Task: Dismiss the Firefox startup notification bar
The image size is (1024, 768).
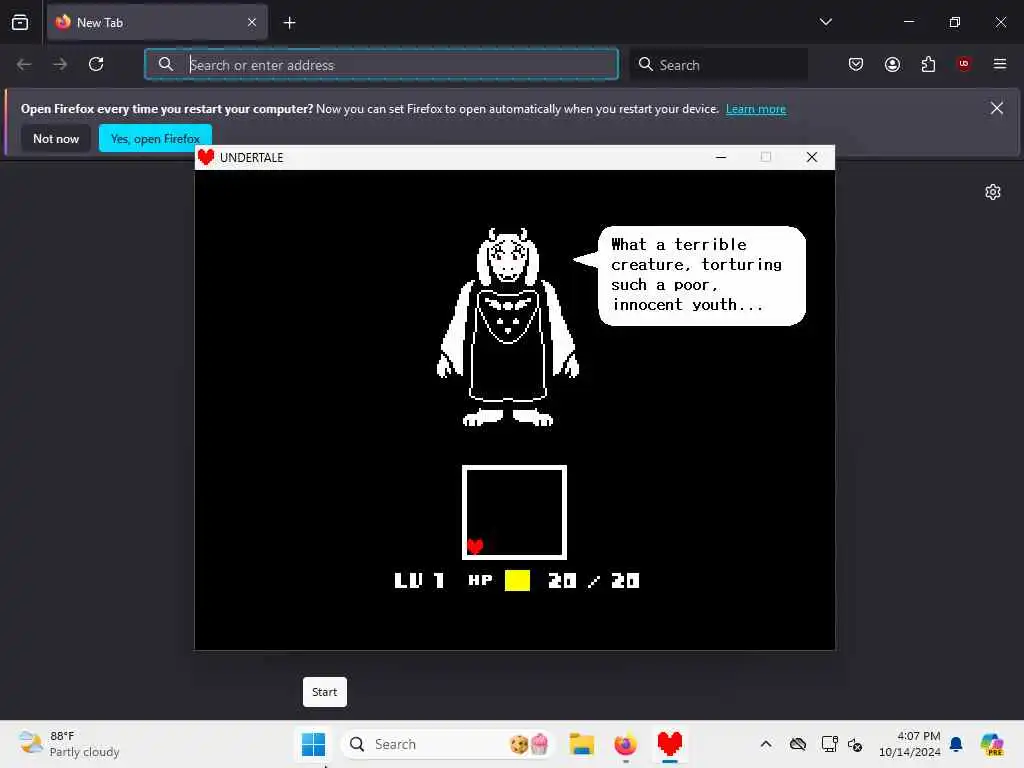Action: (x=997, y=108)
